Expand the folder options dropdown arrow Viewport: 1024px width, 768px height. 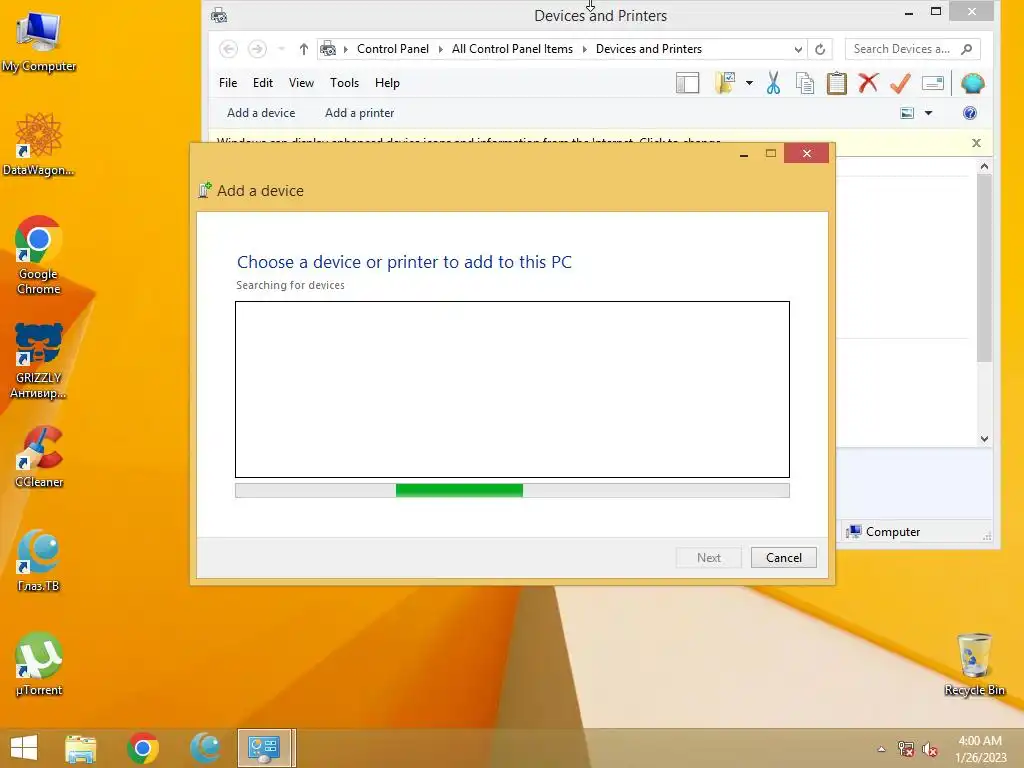pos(749,83)
